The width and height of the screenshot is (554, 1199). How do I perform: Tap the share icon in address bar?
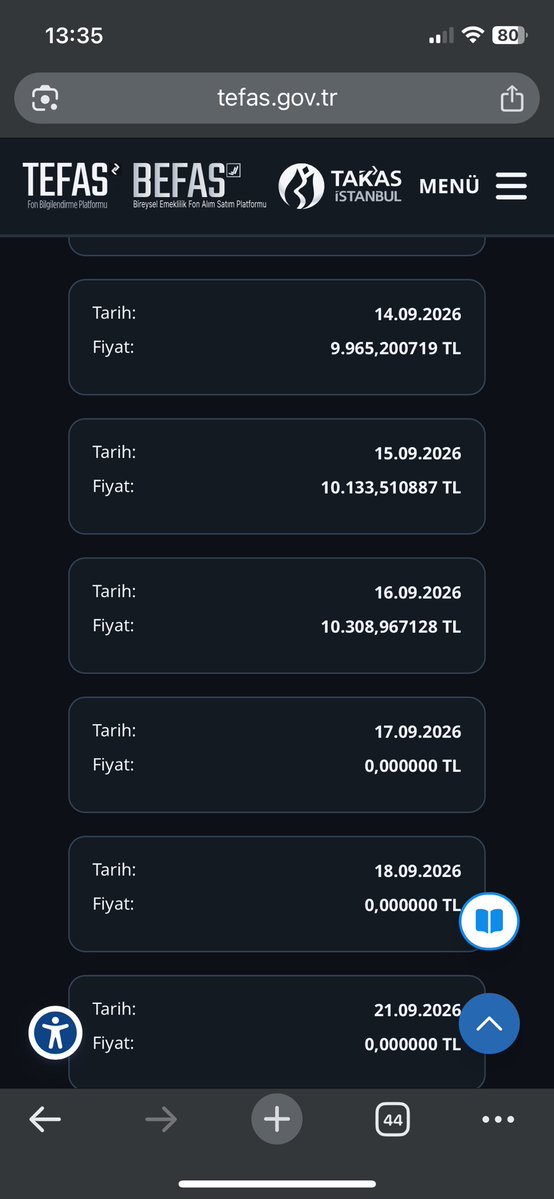512,98
